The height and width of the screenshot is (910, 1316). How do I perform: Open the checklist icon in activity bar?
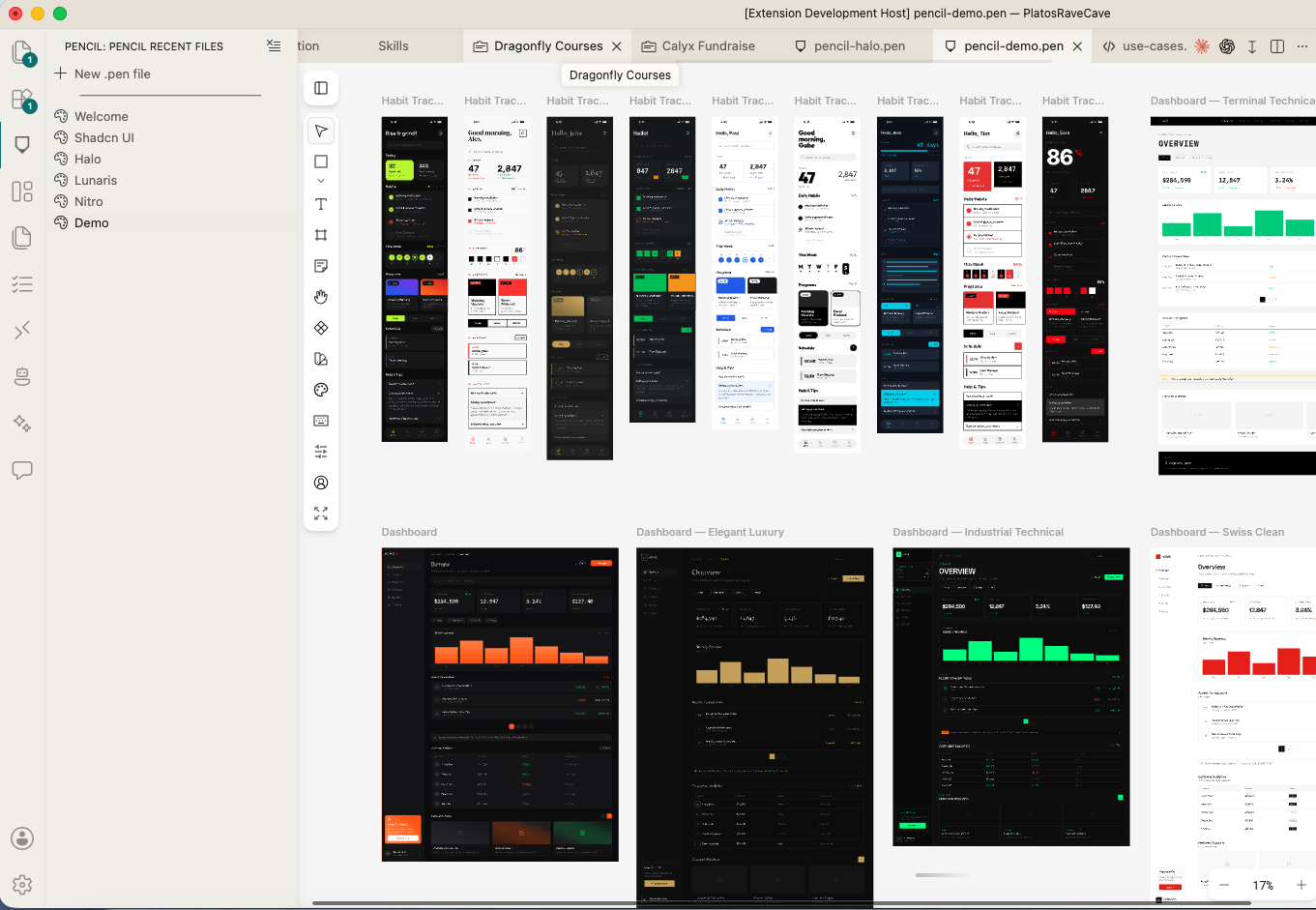(22, 284)
